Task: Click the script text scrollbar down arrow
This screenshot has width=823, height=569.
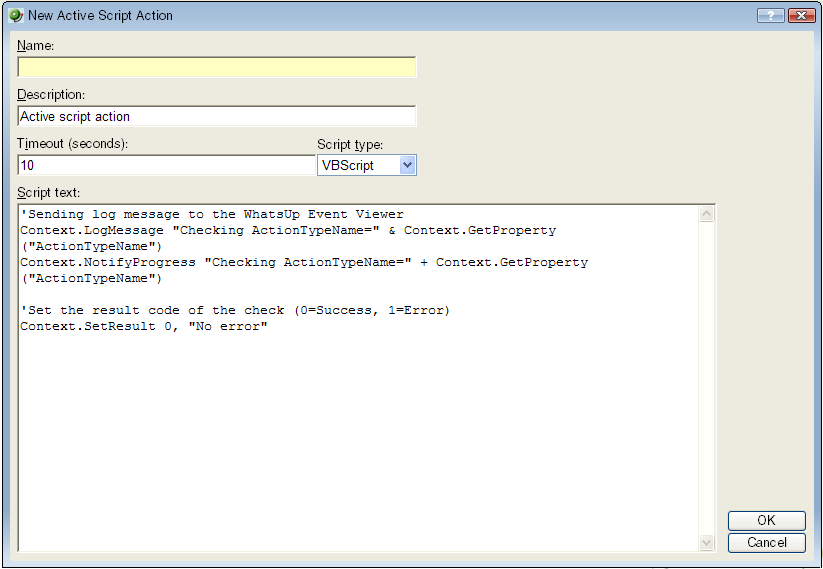Action: pyautogui.click(x=707, y=543)
